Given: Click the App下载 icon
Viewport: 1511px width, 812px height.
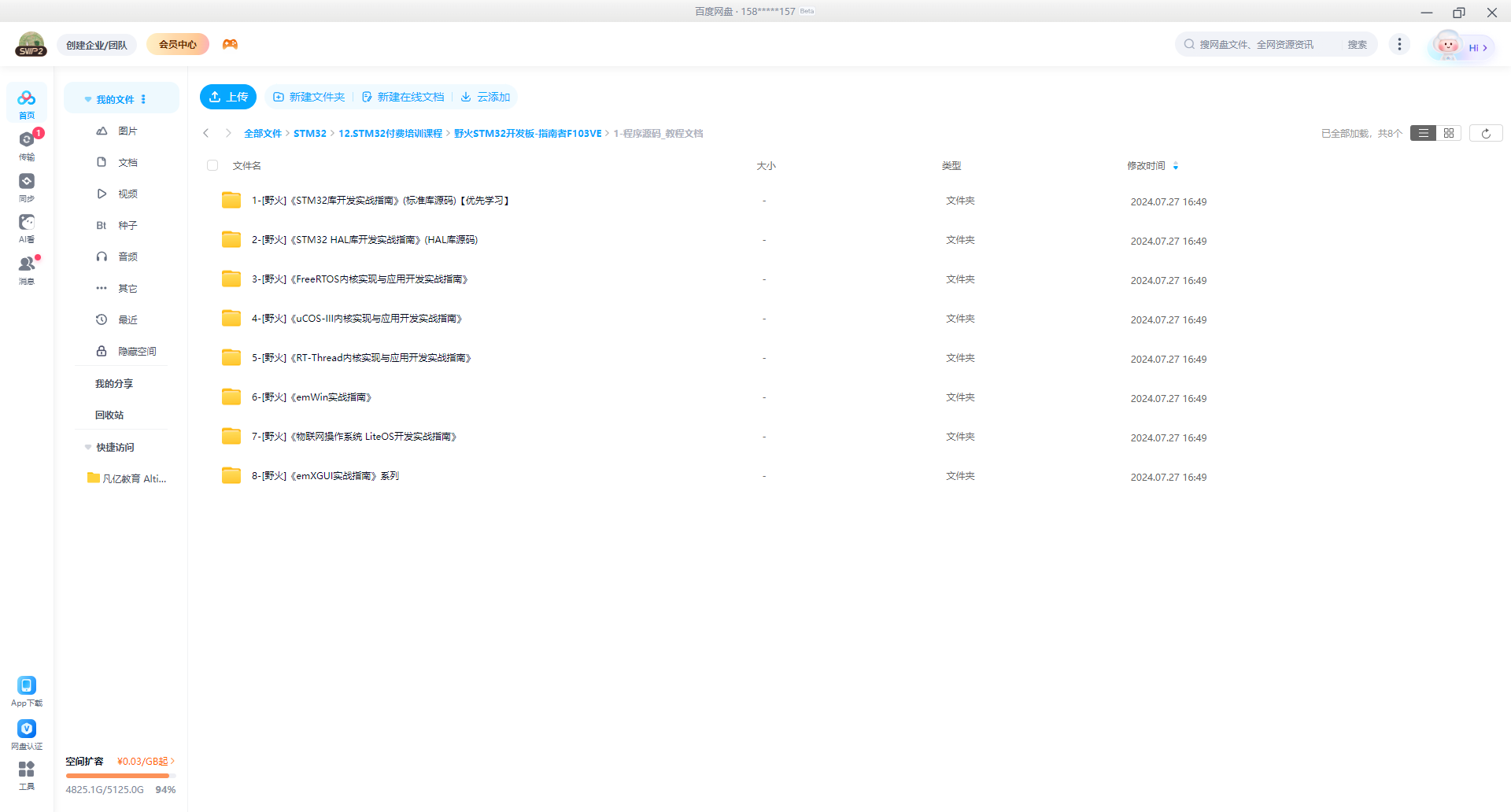Looking at the screenshot, I should 27,692.
